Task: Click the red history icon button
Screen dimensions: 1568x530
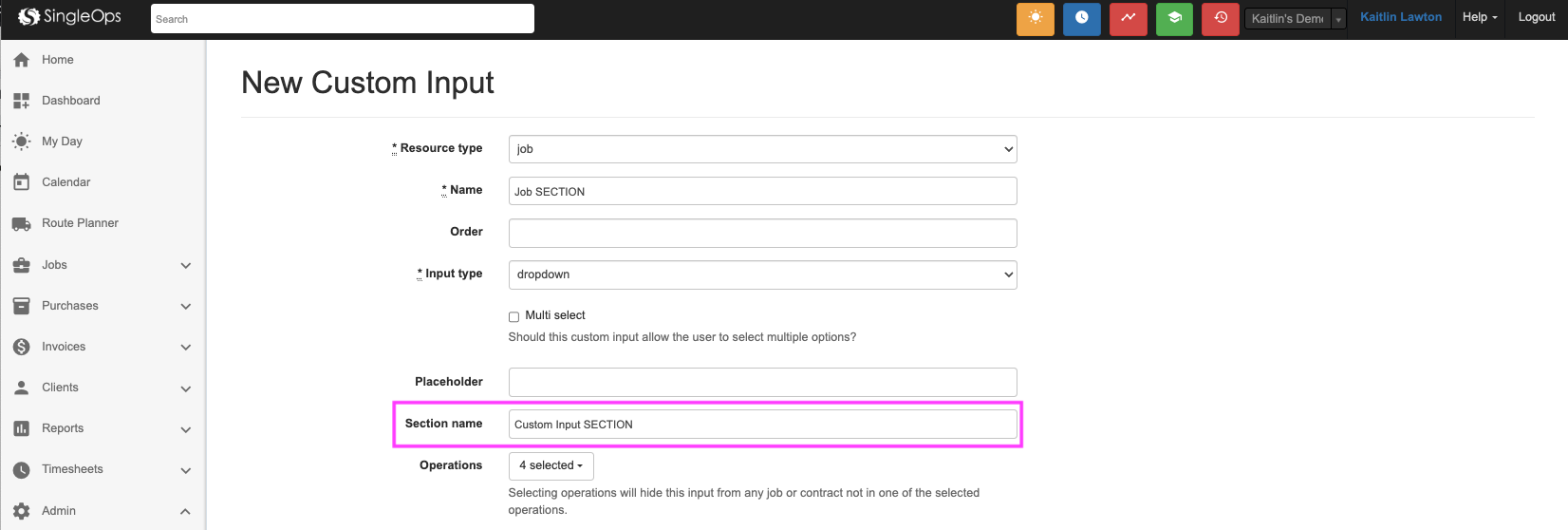Action: (x=1220, y=19)
